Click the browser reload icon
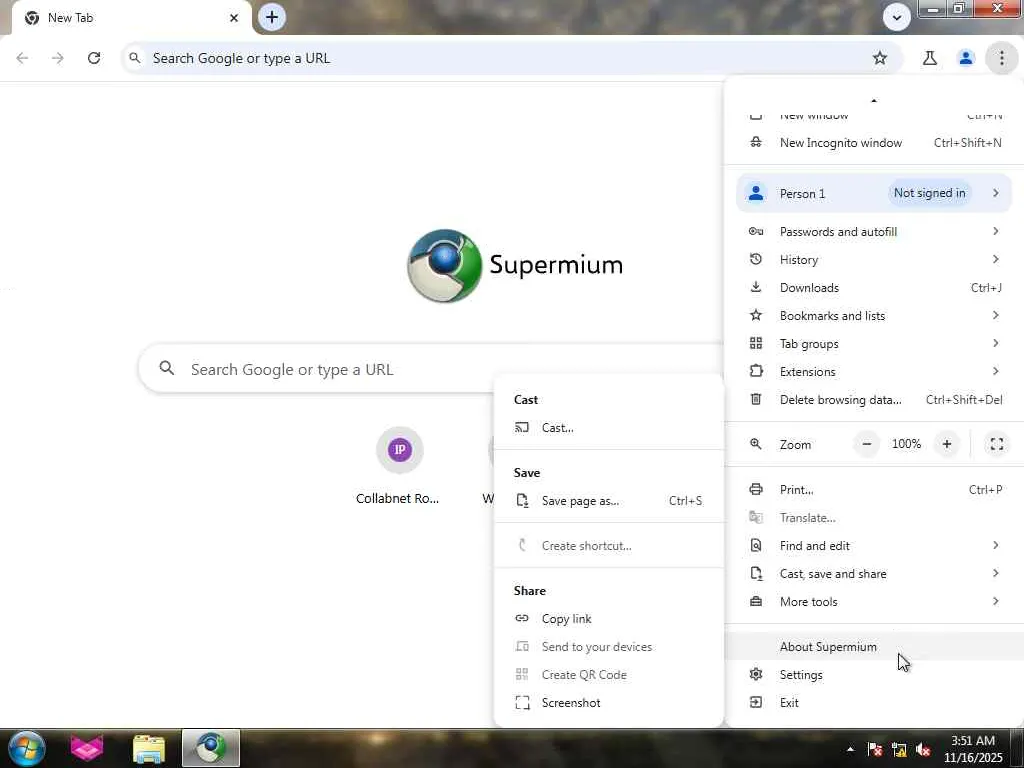The width and height of the screenshot is (1024, 768). click(x=94, y=58)
